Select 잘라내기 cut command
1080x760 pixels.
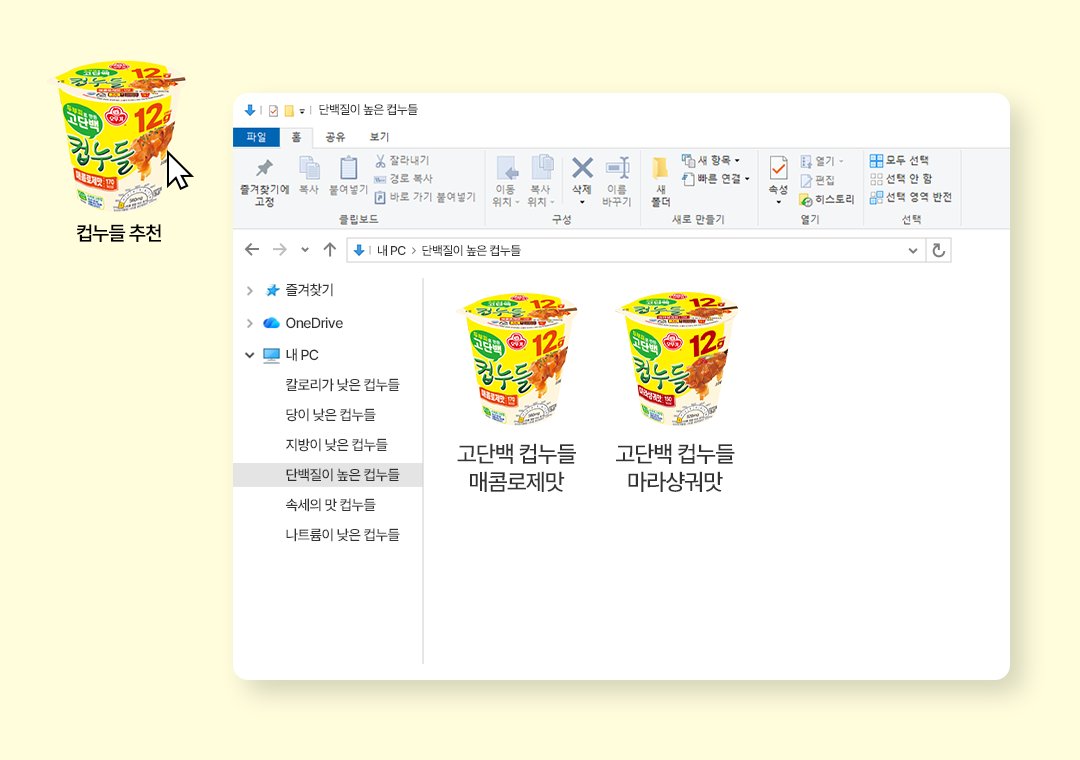(402, 160)
